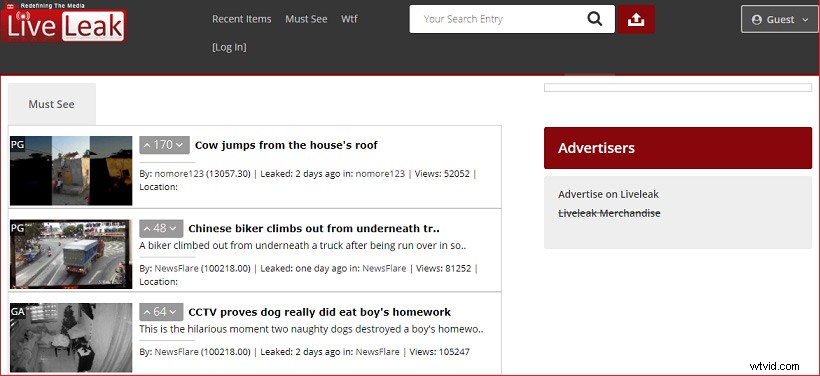Open the Wtf section
Screen dimensions: 820x376
[x=349, y=19]
